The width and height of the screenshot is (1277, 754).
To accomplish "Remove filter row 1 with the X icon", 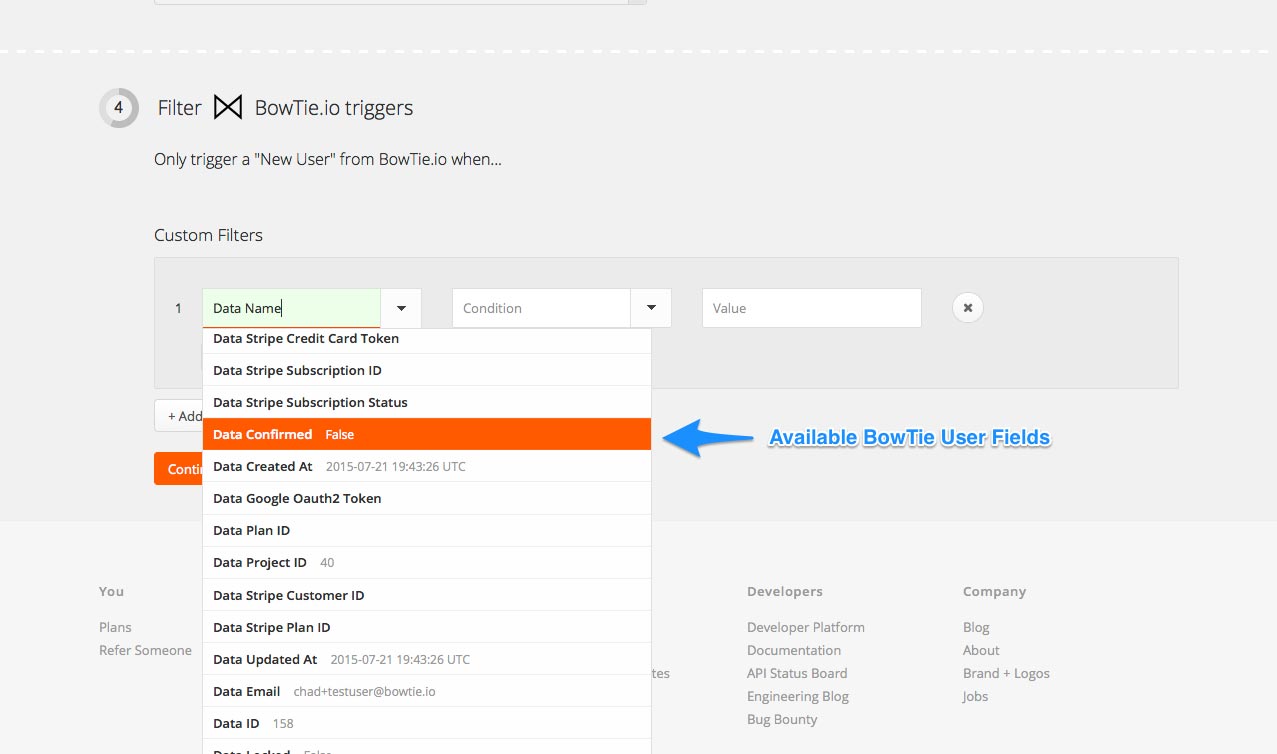I will [x=967, y=308].
